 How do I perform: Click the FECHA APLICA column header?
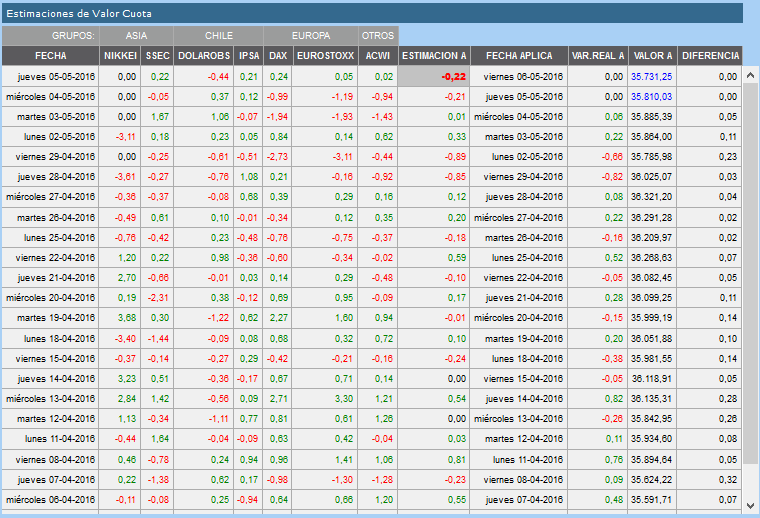(x=519, y=56)
